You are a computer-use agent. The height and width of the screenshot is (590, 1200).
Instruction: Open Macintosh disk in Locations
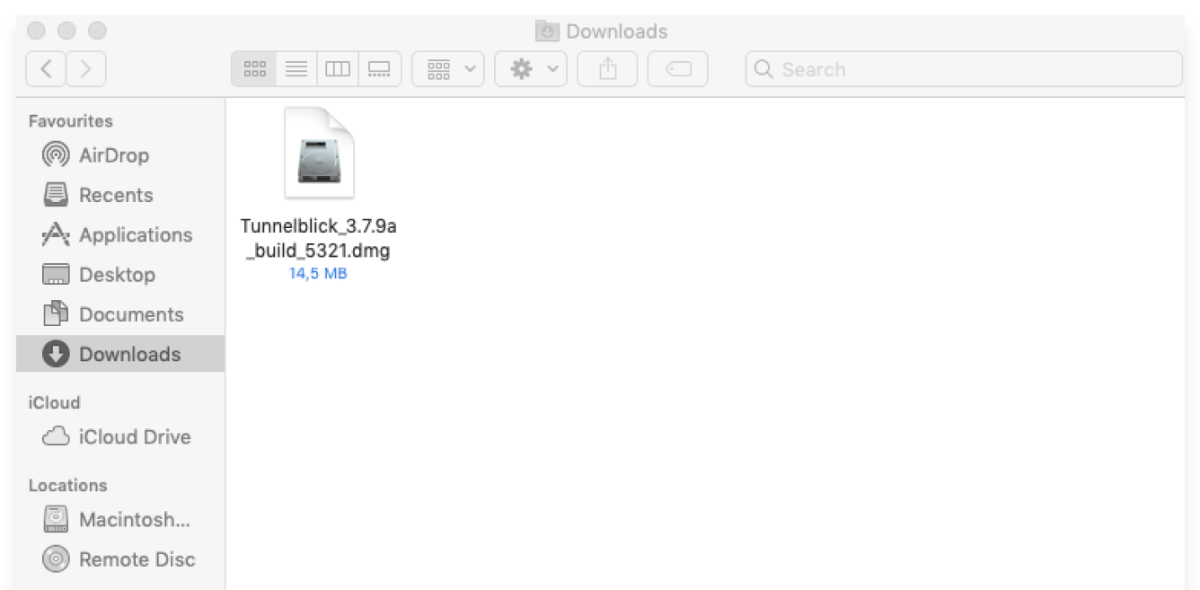[120, 520]
